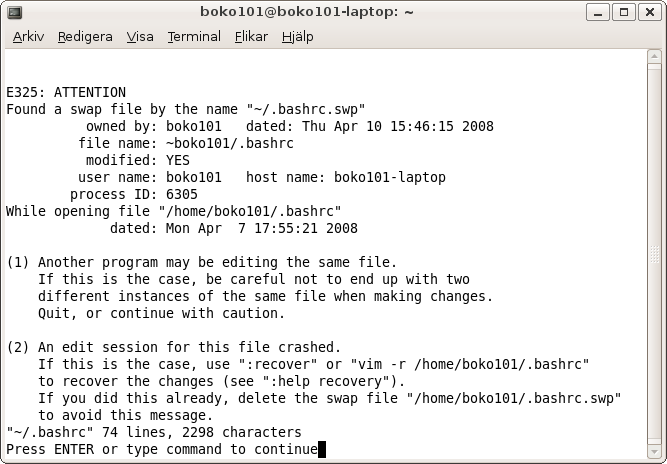Screen dimensions: 667x464
Task: Click the window title boko101@boko101-laptop
Action: coord(307,11)
